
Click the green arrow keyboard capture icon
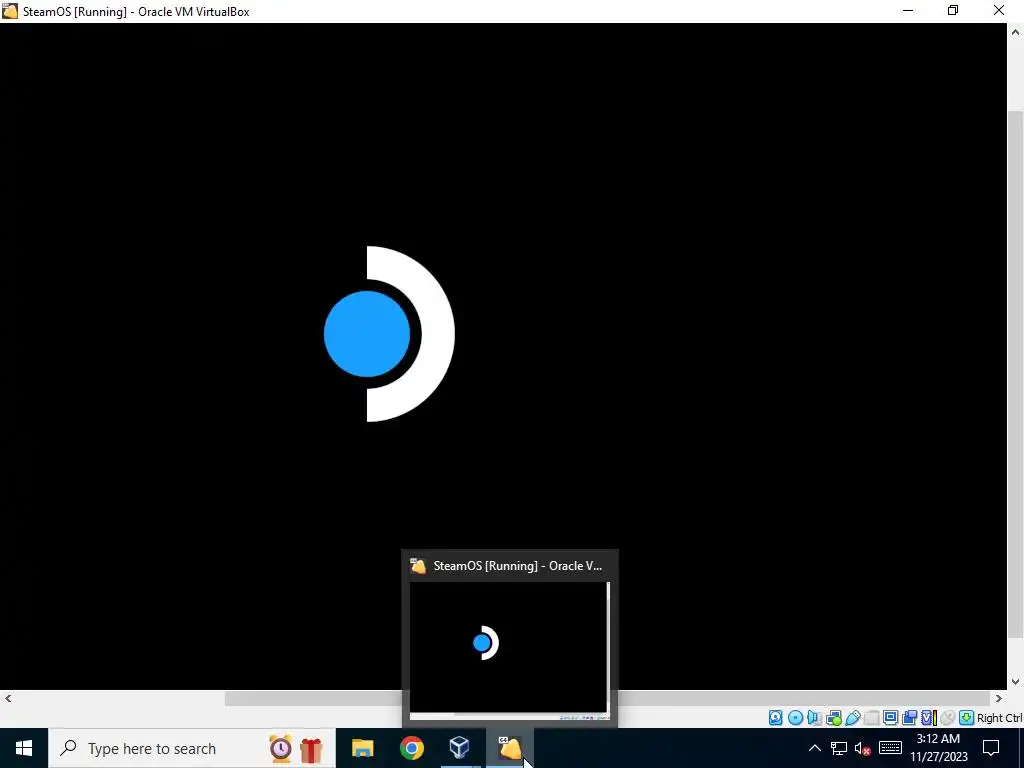pyautogui.click(x=966, y=718)
